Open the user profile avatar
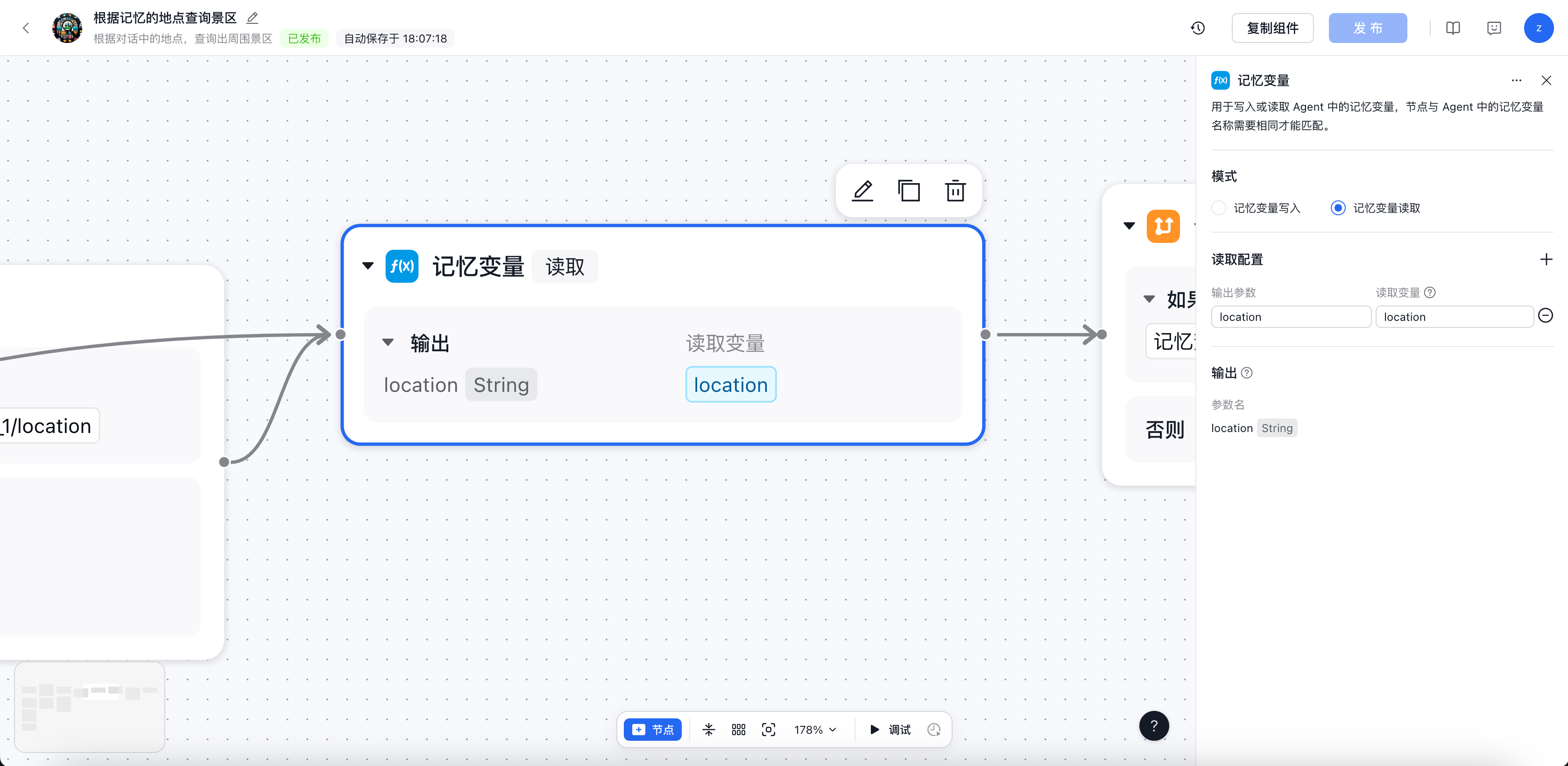Image resolution: width=1568 pixels, height=766 pixels. pyautogui.click(x=1538, y=28)
